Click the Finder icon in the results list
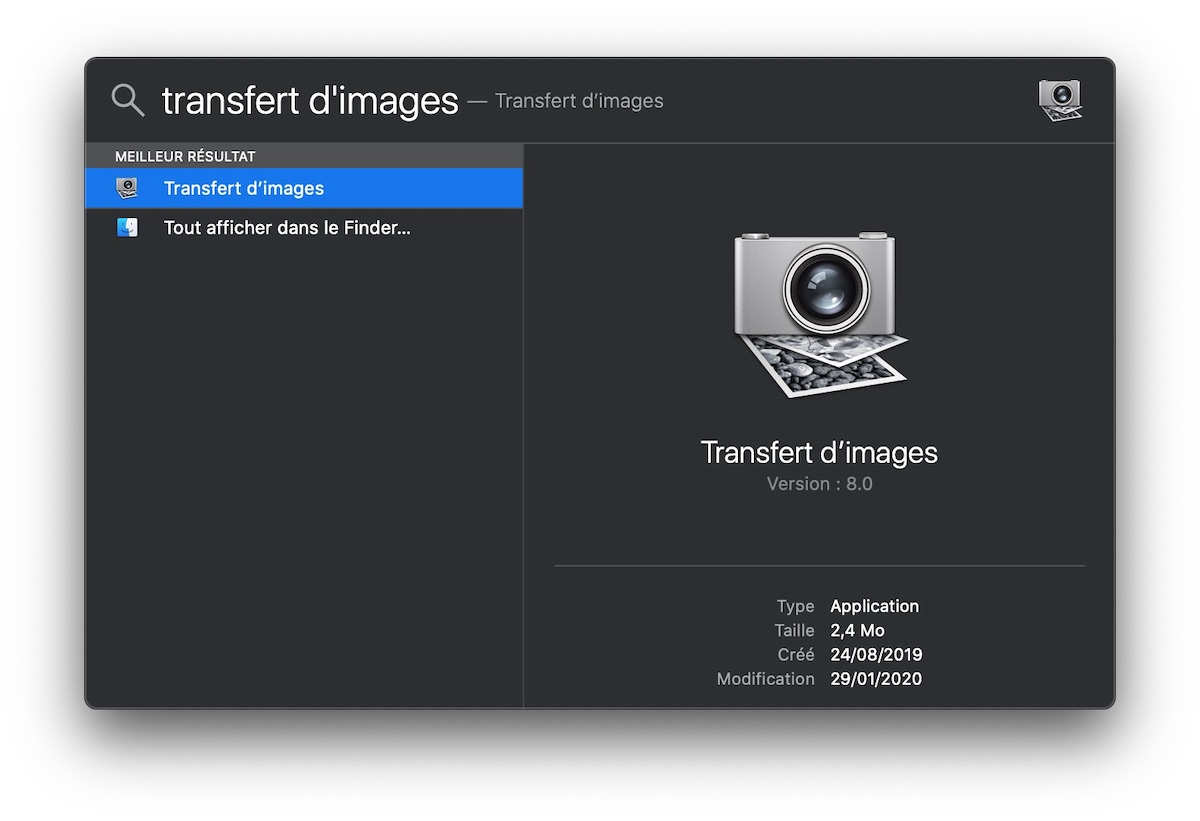This screenshot has height=821, width=1200. pos(127,228)
